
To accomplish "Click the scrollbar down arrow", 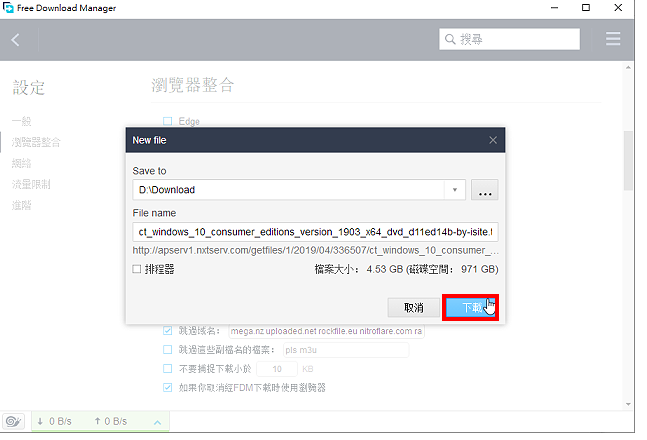I will (628, 404).
